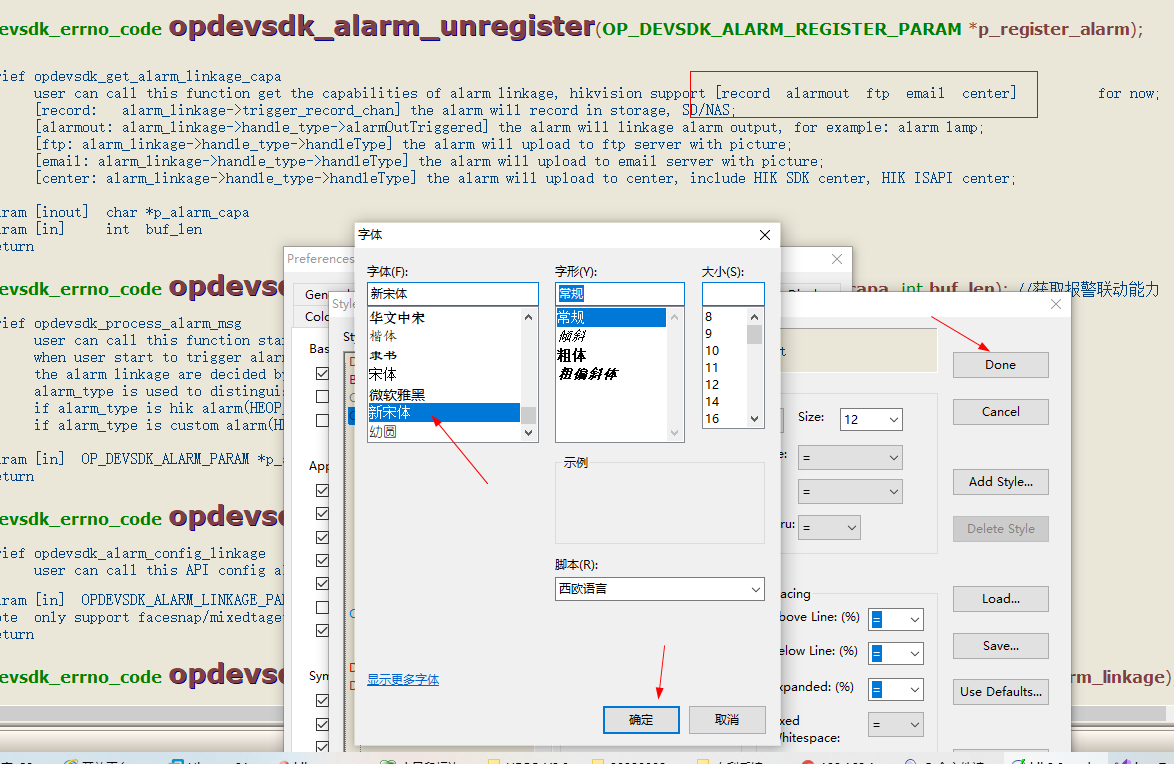Switch to the Colors tab in Preferences
The image size is (1174, 764).
(316, 315)
